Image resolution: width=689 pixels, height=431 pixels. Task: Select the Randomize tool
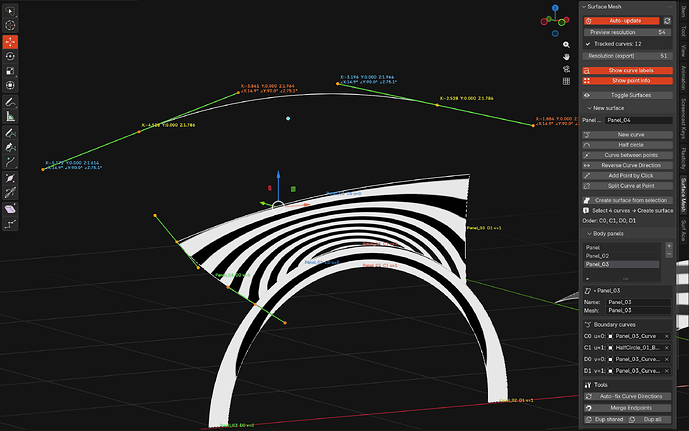(x=10, y=224)
